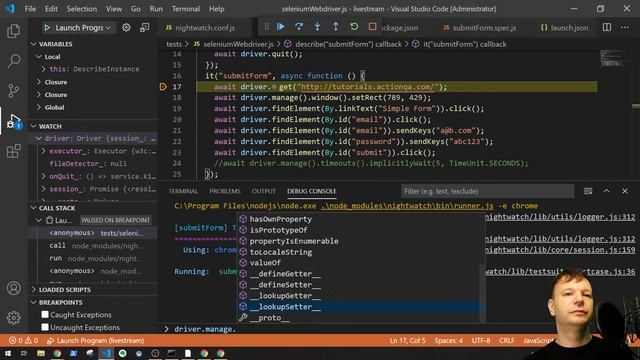Viewport: 640px width, 360px height.
Task: Continue execution in debug toolbar
Action: coord(281,27)
